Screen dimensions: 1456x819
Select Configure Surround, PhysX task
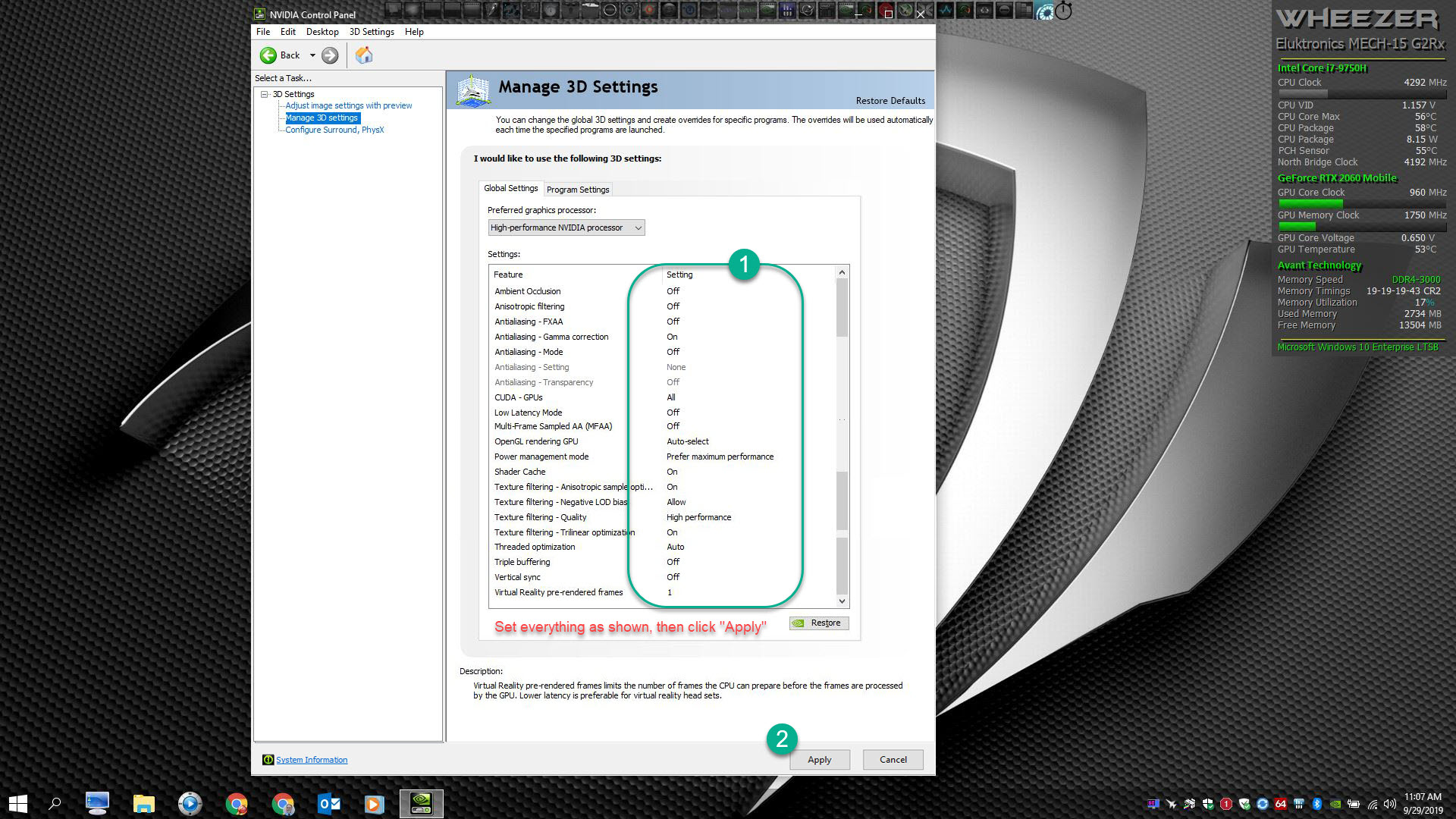pos(334,130)
